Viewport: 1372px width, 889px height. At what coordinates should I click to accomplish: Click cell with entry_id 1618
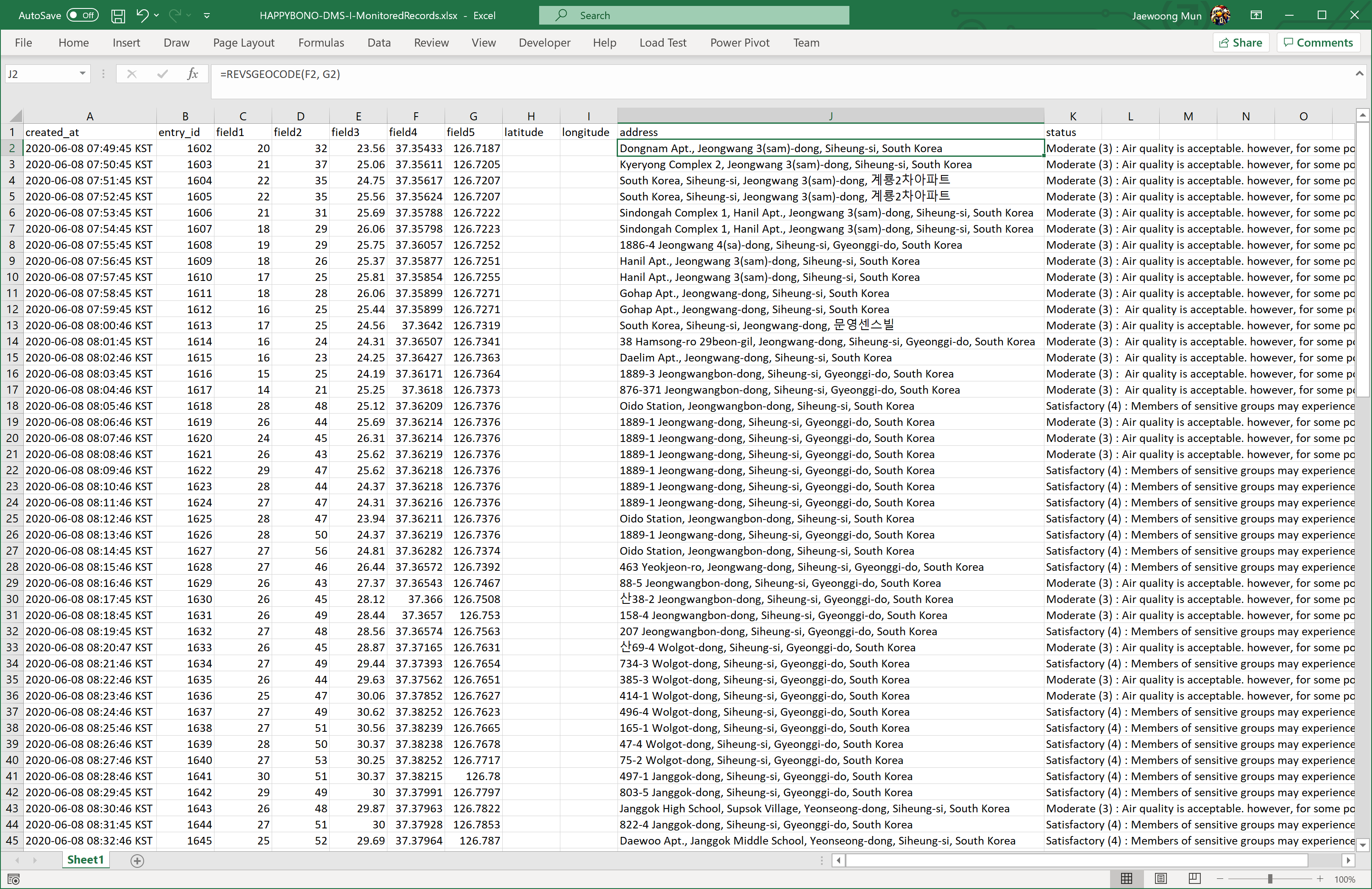185,406
